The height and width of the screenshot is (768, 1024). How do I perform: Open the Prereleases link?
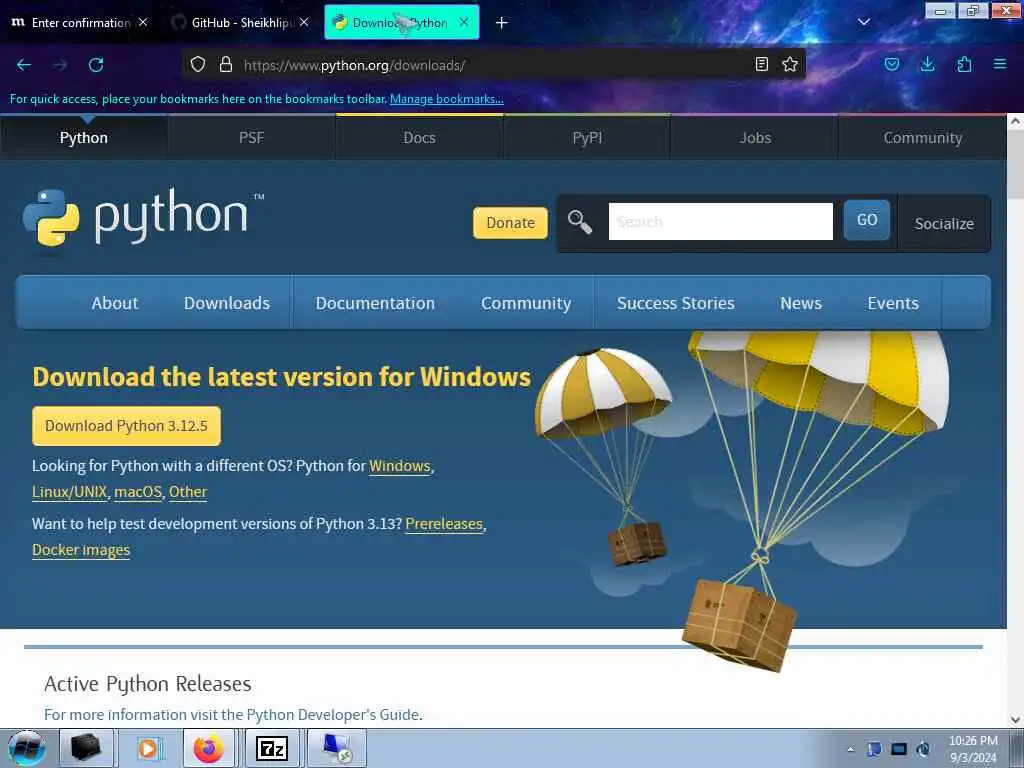tap(444, 524)
